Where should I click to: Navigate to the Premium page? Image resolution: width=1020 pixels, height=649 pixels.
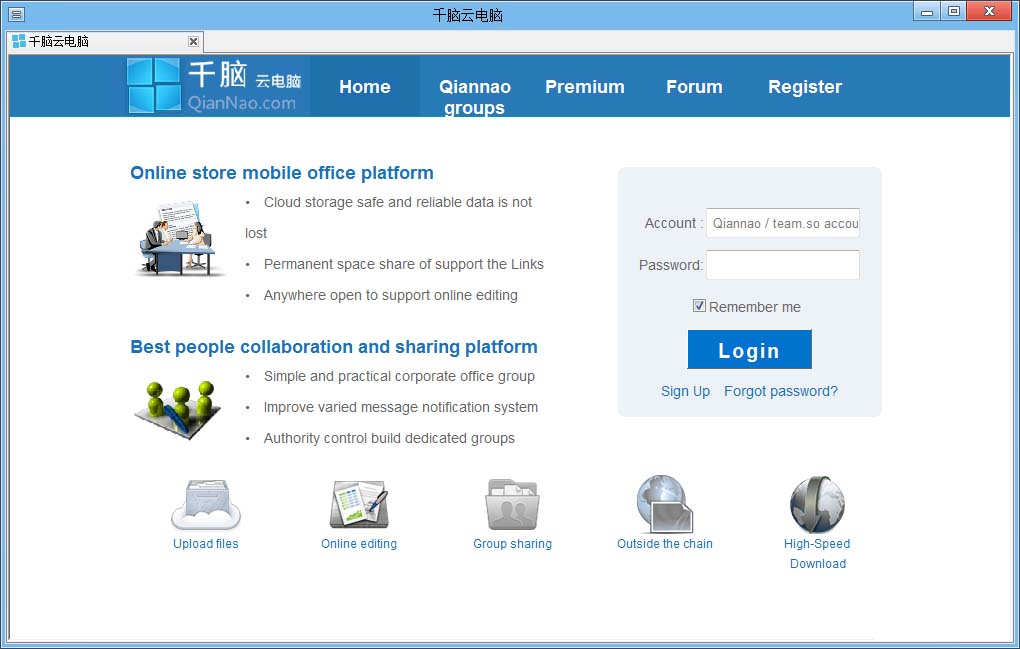click(x=584, y=87)
